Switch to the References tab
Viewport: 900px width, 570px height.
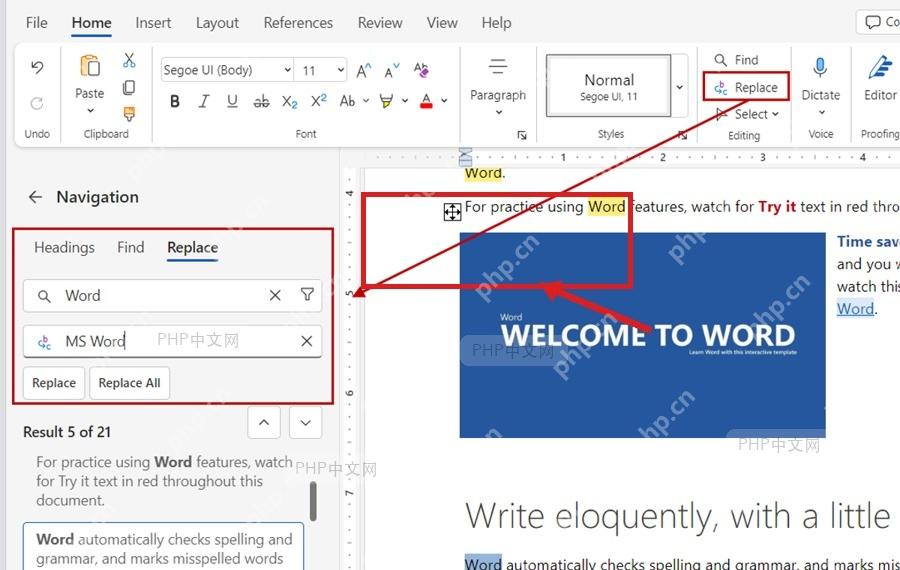[298, 23]
